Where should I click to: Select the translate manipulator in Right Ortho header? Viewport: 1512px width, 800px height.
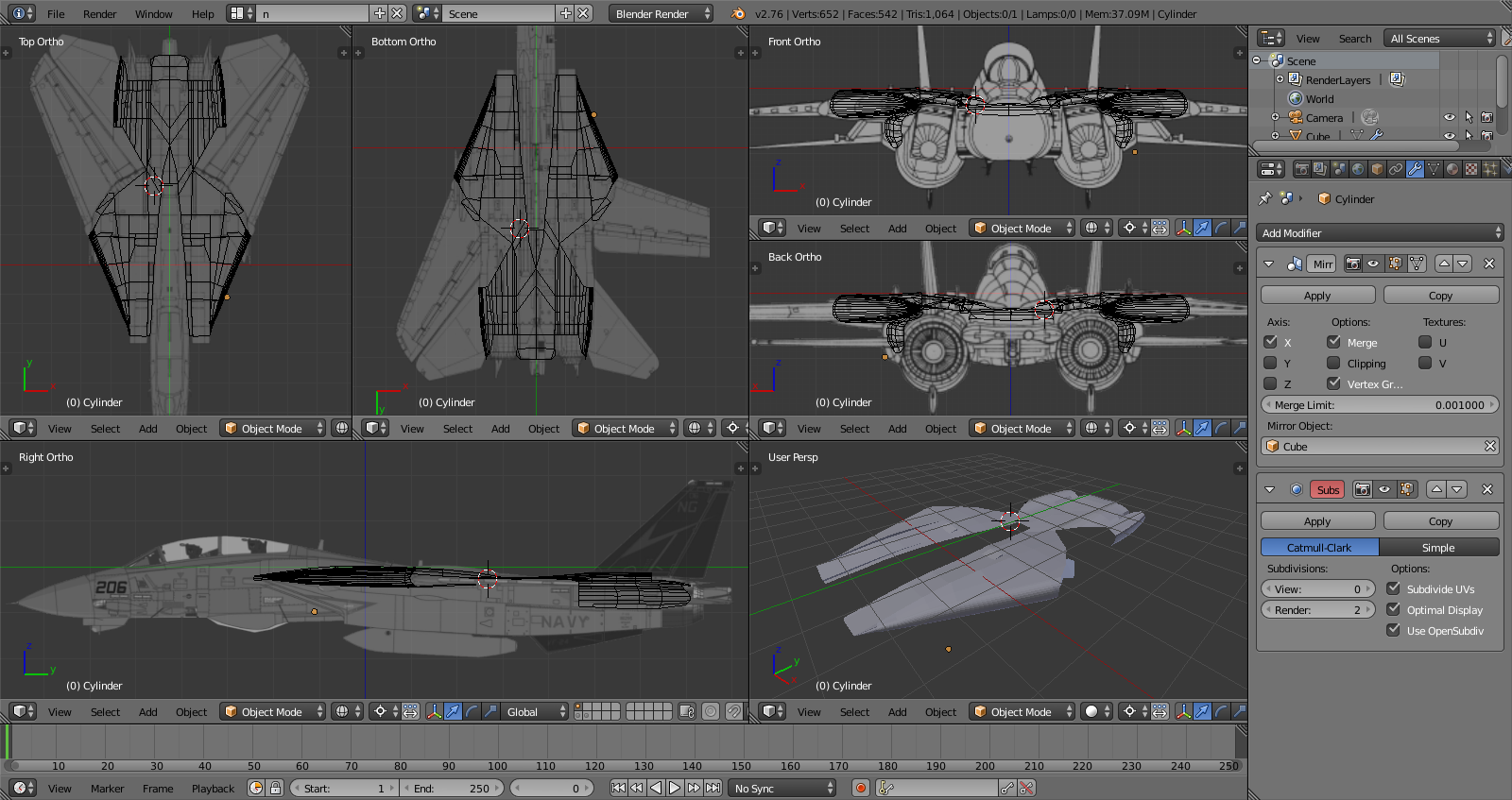point(453,711)
